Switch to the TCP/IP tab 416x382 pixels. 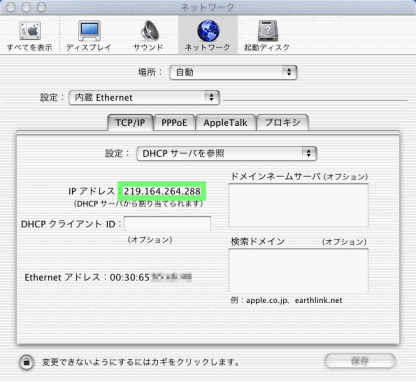[x=130, y=123]
